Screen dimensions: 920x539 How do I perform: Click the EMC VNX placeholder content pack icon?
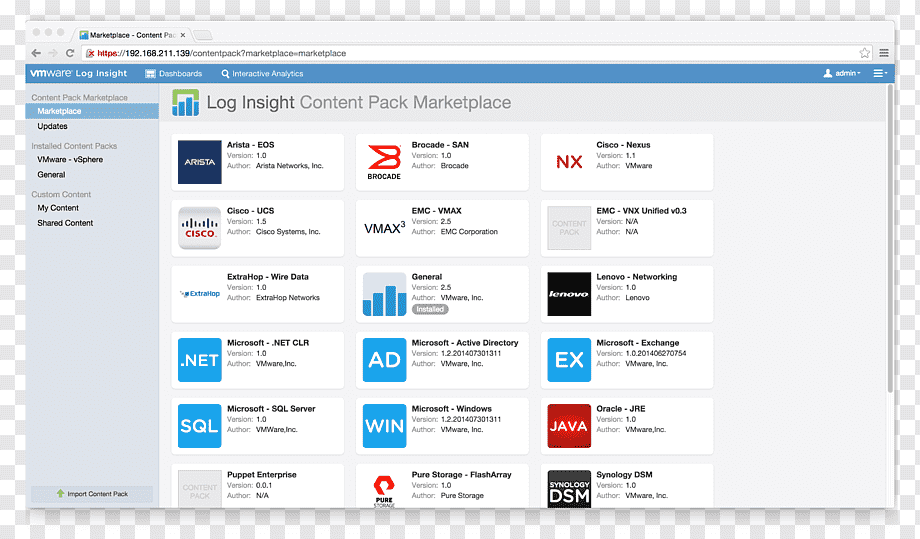pyautogui.click(x=569, y=228)
